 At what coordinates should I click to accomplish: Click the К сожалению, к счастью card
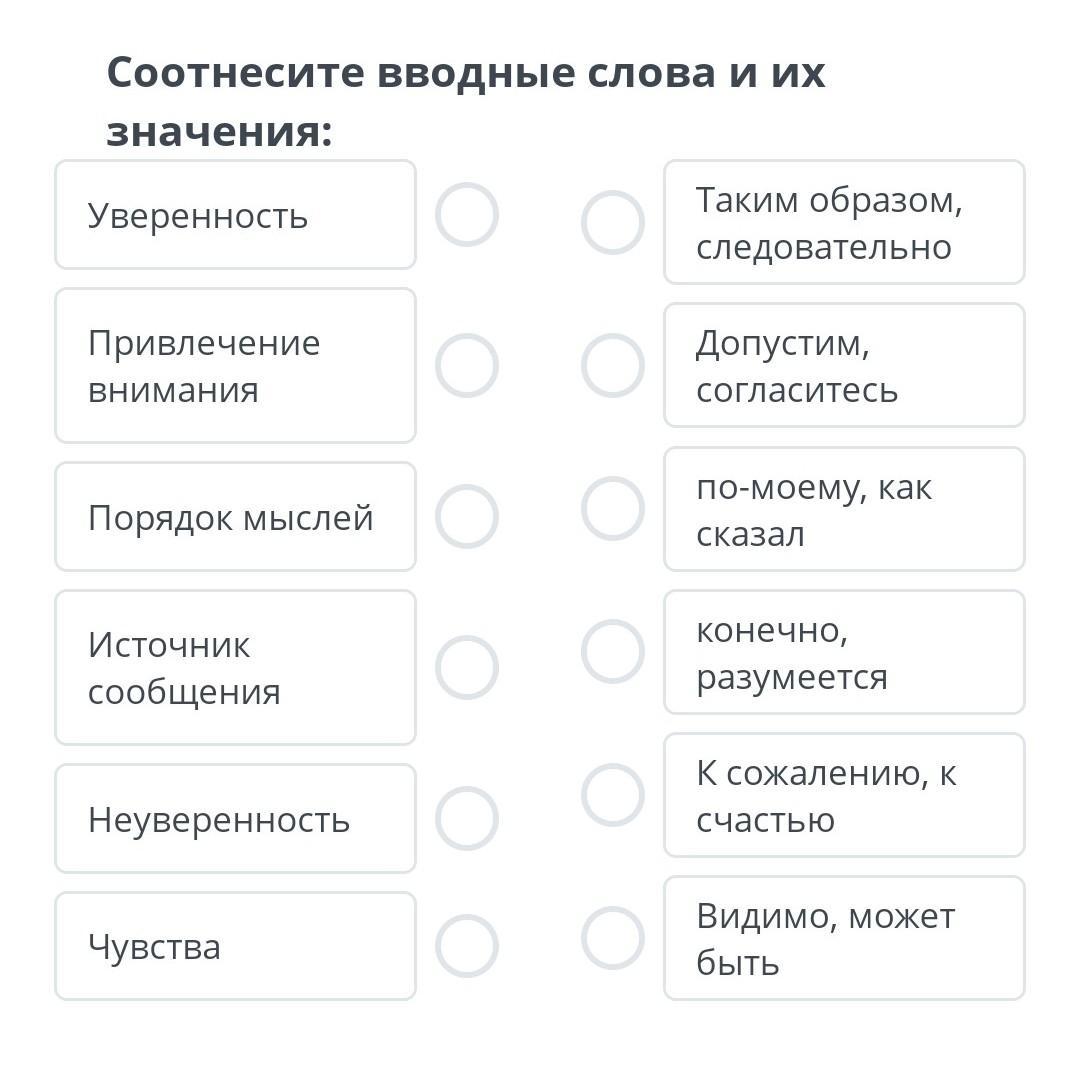pos(844,795)
